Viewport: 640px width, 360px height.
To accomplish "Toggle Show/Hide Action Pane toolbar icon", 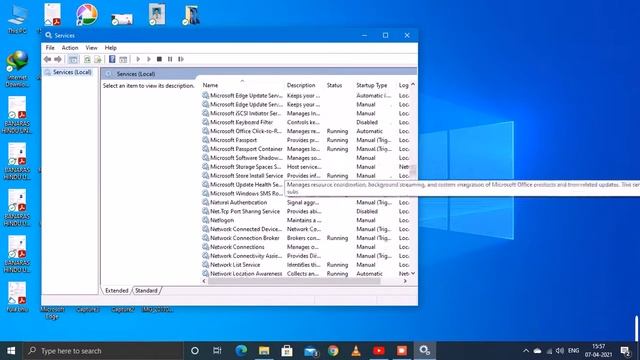I will pyautogui.click(x=123, y=59).
